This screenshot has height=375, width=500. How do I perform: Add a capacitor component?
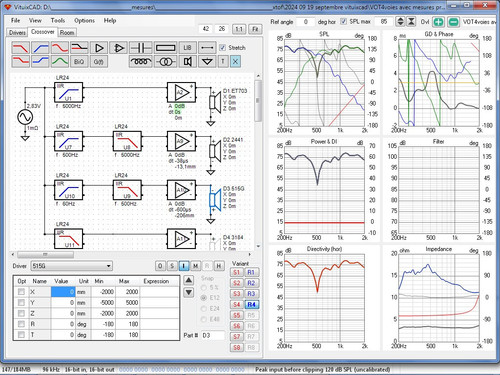pos(141,48)
